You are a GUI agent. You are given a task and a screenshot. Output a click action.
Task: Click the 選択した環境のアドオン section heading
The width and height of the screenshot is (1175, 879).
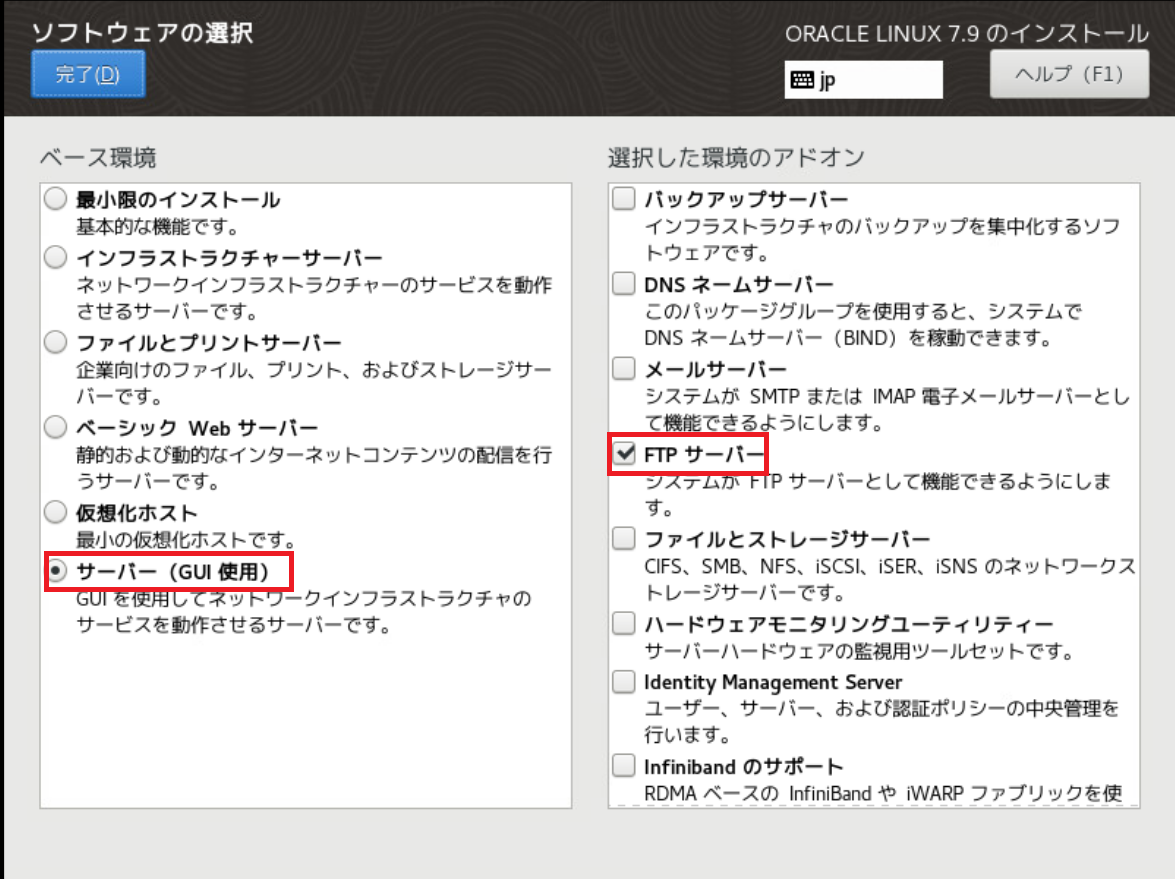(736, 158)
